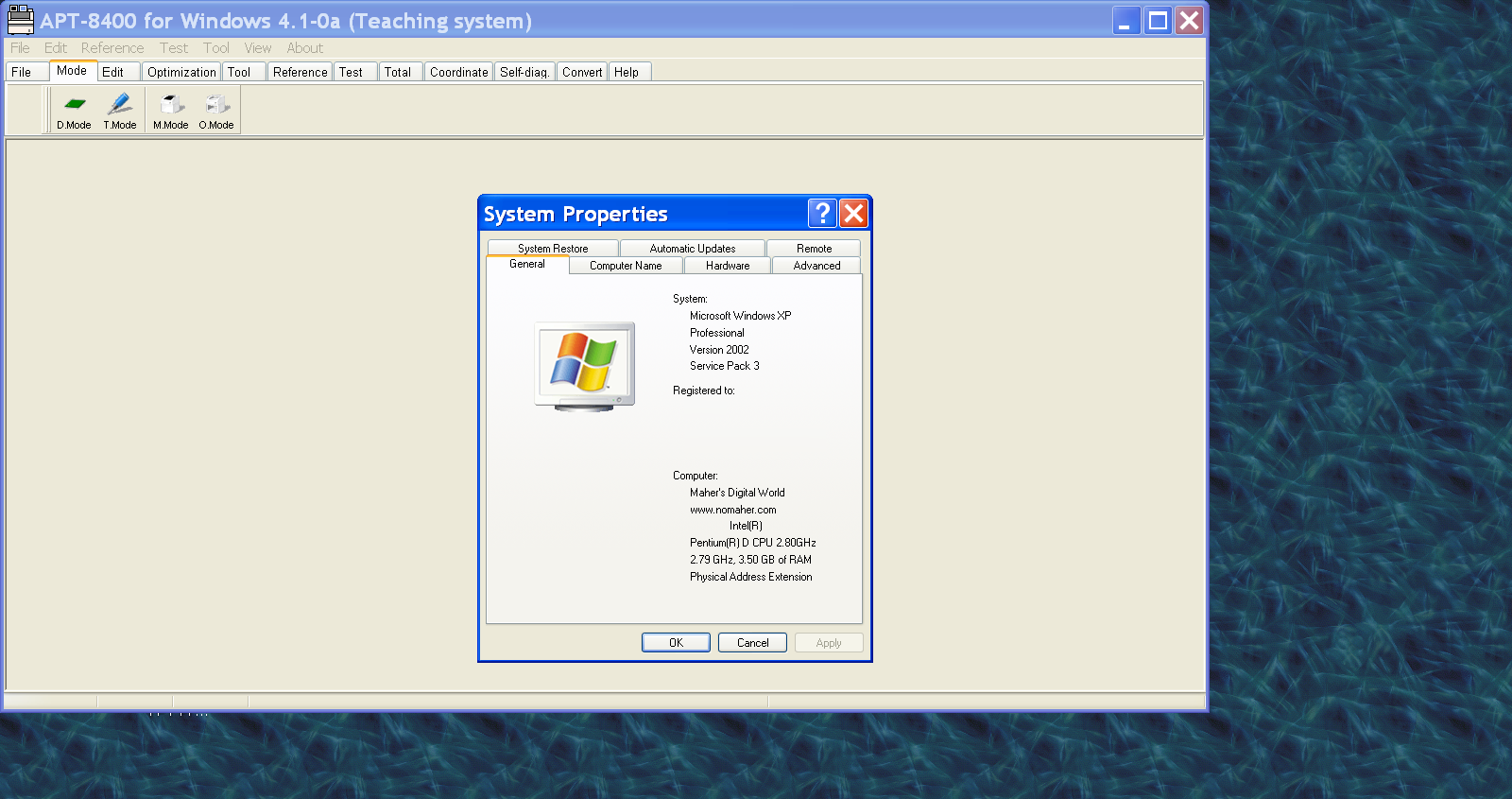The height and width of the screenshot is (799, 1512).
Task: Click the APT-8400 application title icon
Action: tap(21, 20)
